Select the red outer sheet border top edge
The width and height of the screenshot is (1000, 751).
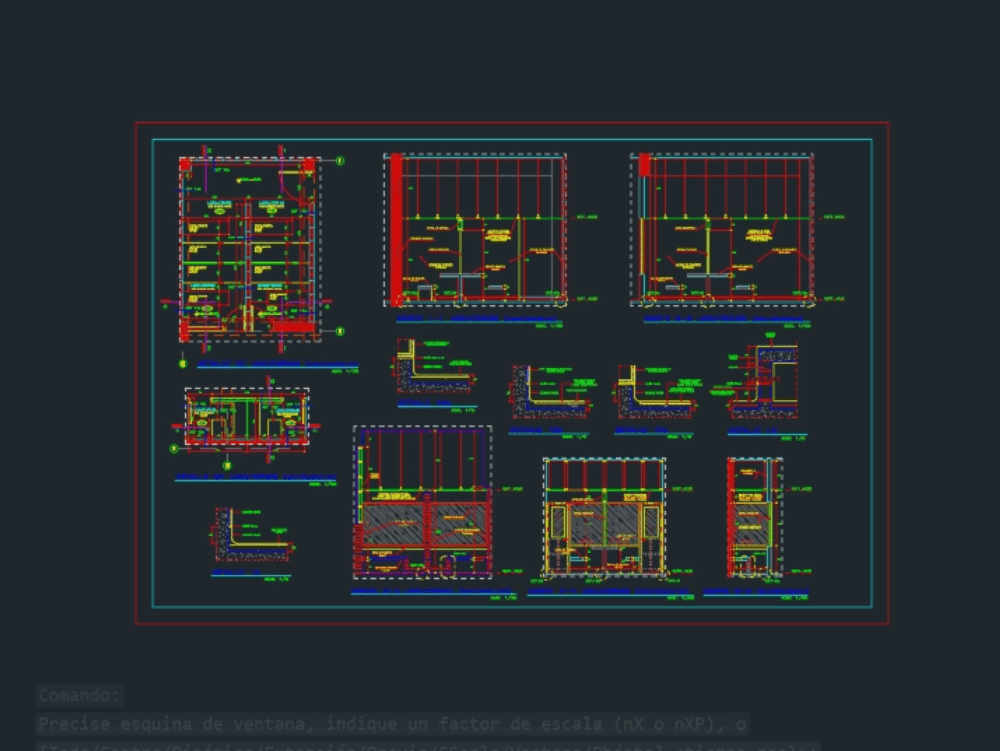coord(511,123)
